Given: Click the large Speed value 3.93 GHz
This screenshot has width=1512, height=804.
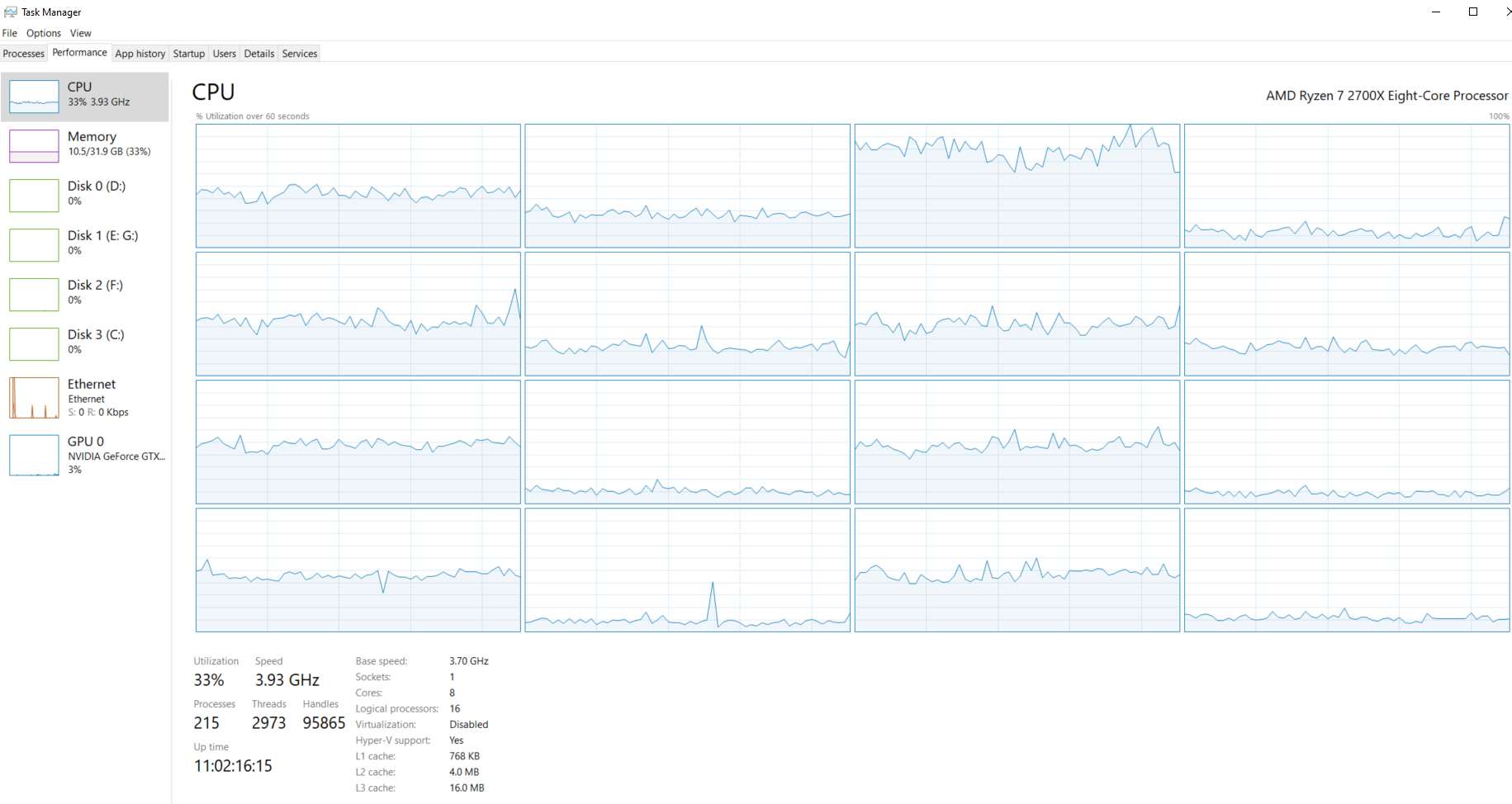Looking at the screenshot, I should point(287,680).
